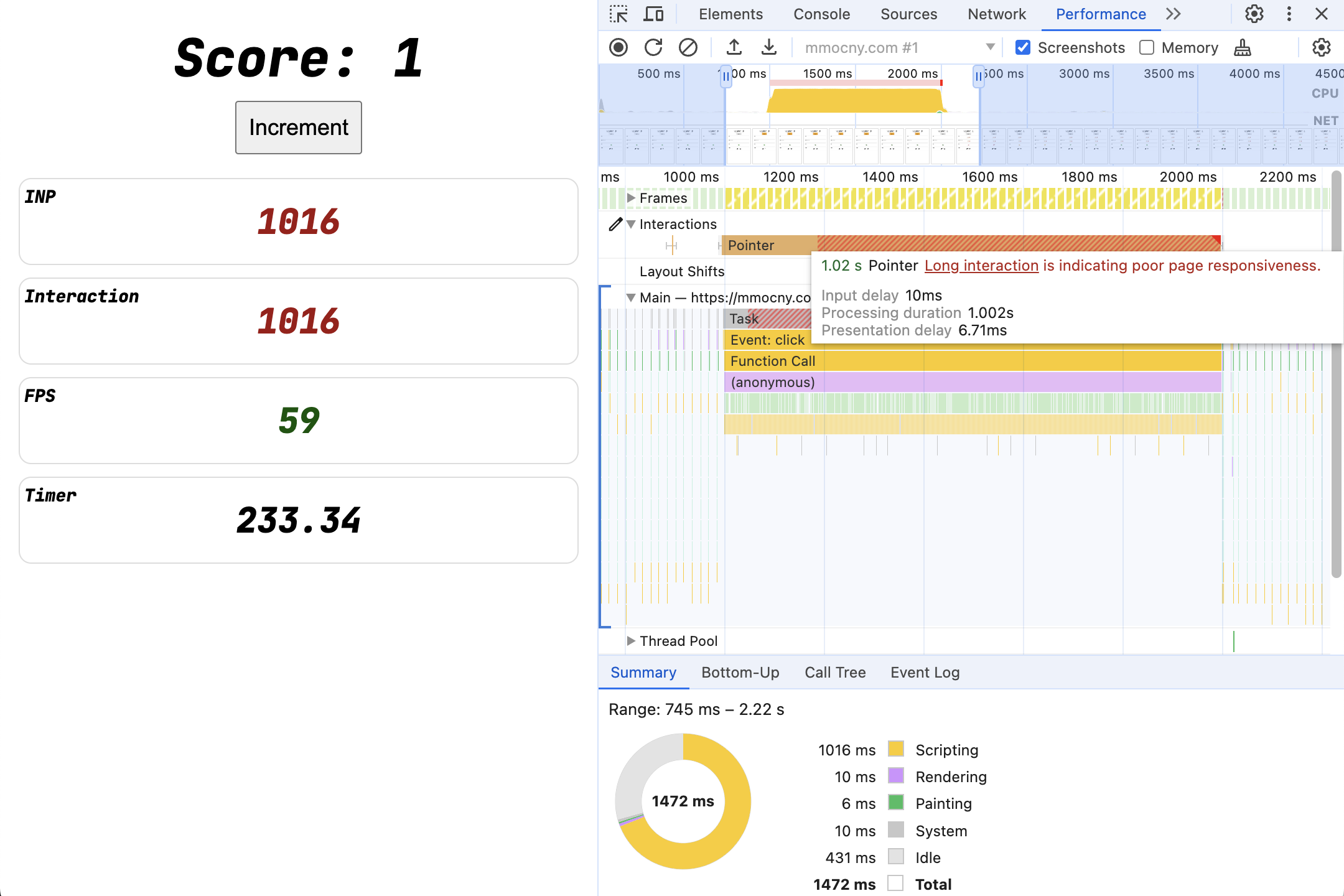Screen dimensions: 1344x896
Task: Select the Call Tree tab
Action: click(x=836, y=672)
